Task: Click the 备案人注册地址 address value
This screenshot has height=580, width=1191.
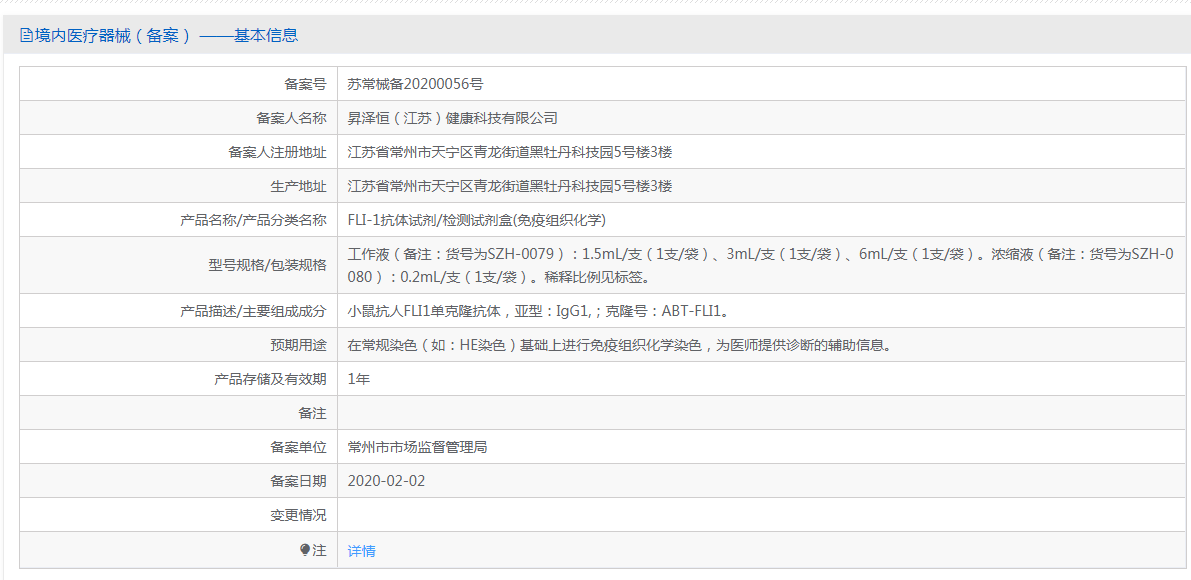Action: pos(510,152)
